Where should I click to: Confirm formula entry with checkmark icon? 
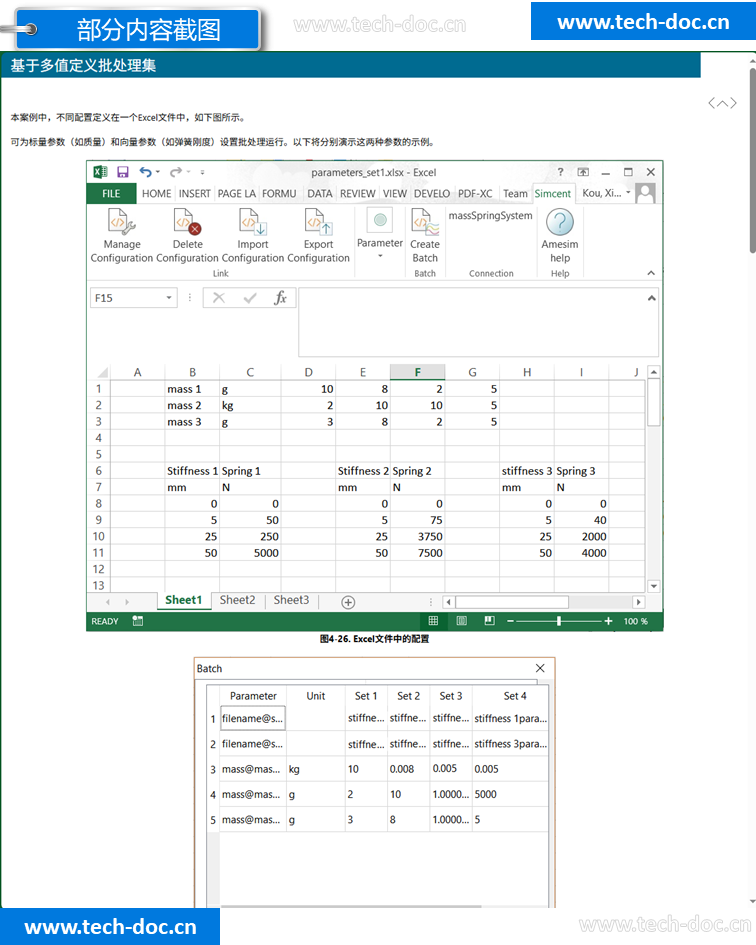click(x=250, y=298)
